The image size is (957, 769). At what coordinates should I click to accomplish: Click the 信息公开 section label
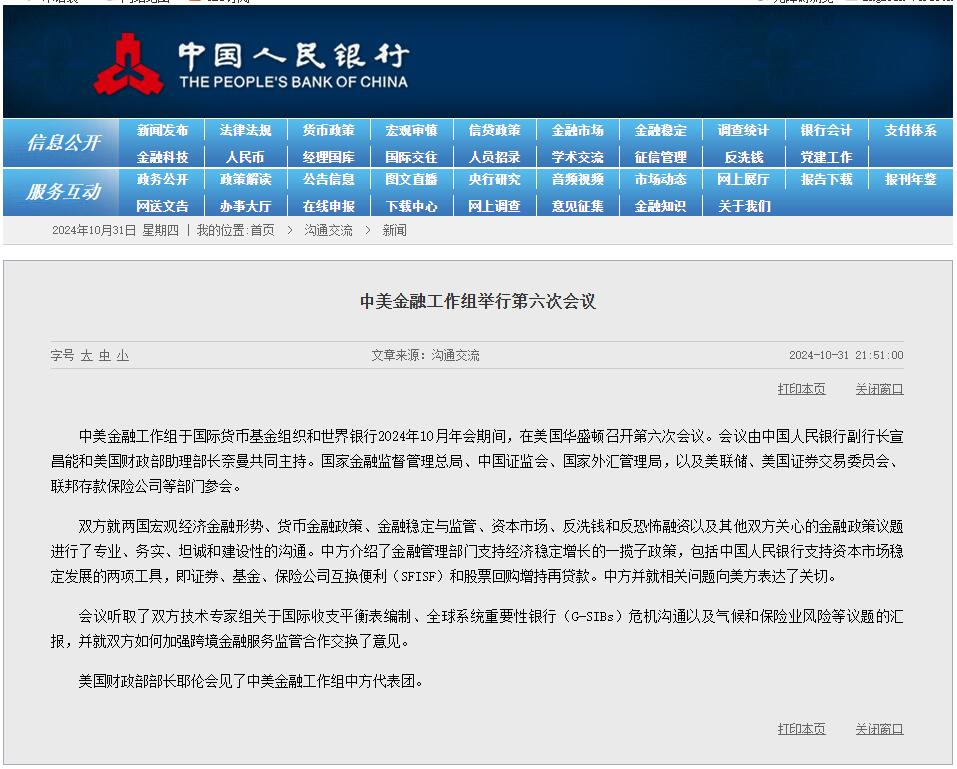point(63,143)
